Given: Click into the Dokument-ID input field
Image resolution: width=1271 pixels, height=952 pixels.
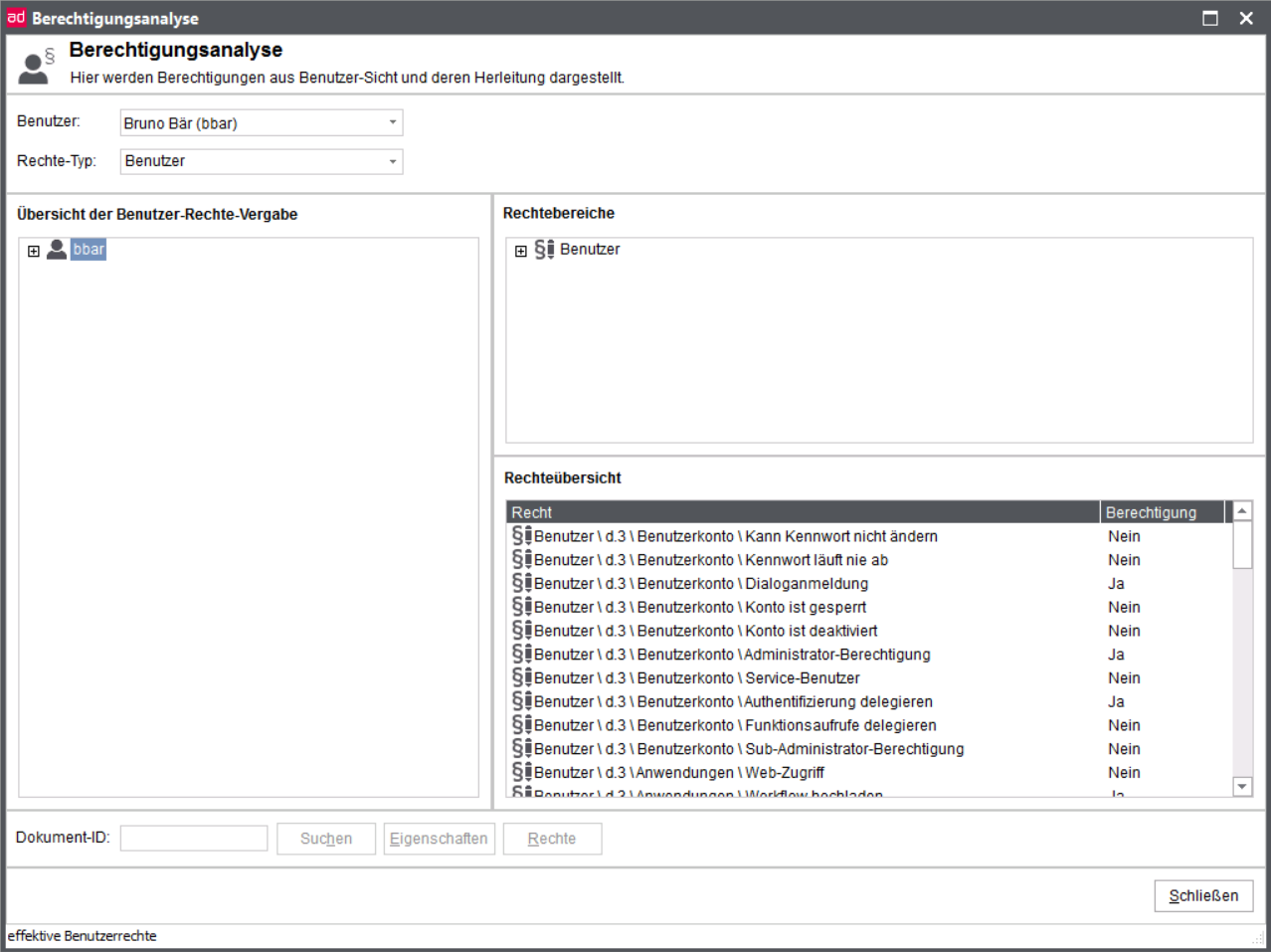Looking at the screenshot, I should pyautogui.click(x=194, y=838).
